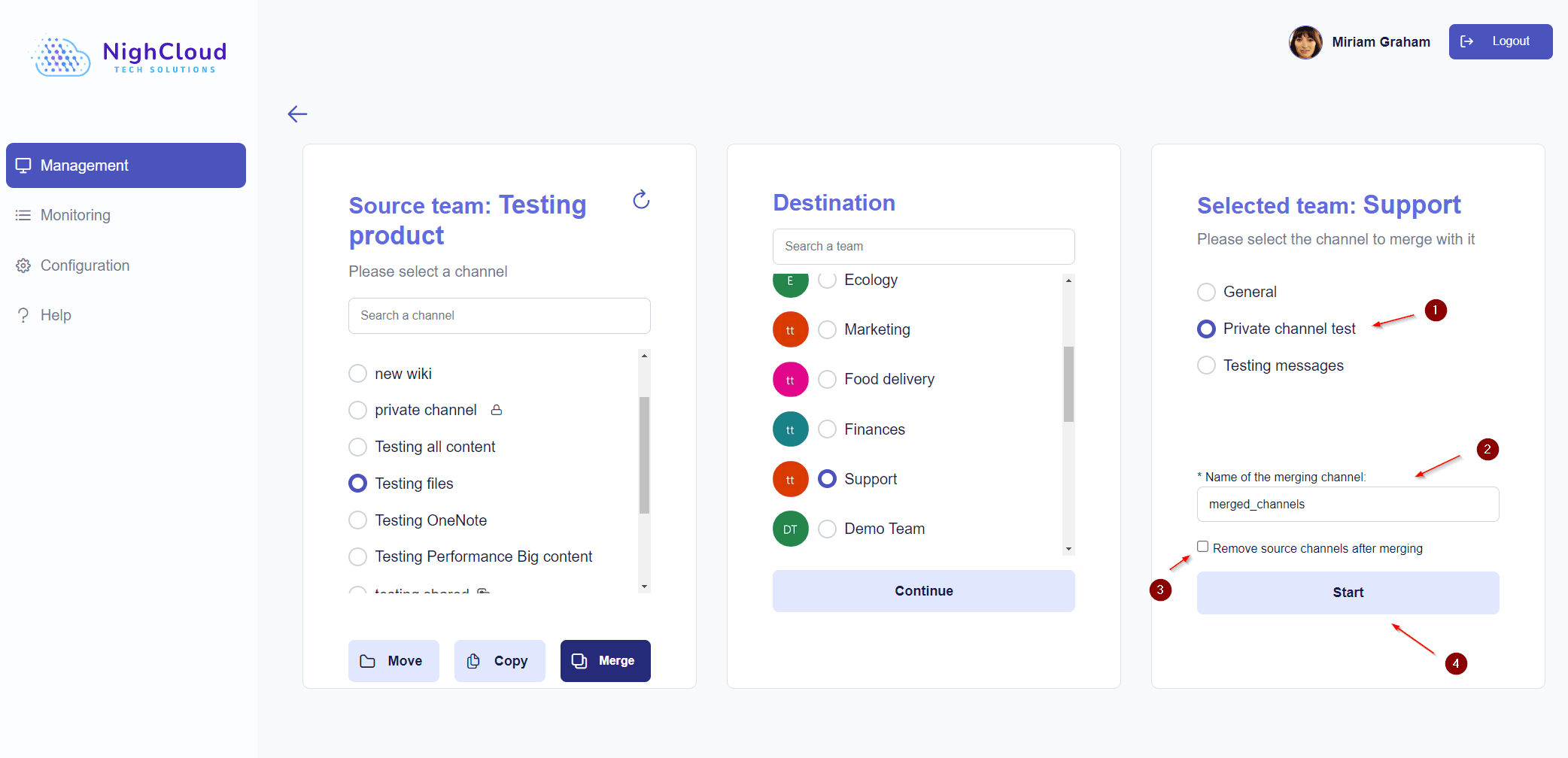Enable Remove source channels after merging
Screen dimensions: 1568x758
pyautogui.click(x=1203, y=547)
